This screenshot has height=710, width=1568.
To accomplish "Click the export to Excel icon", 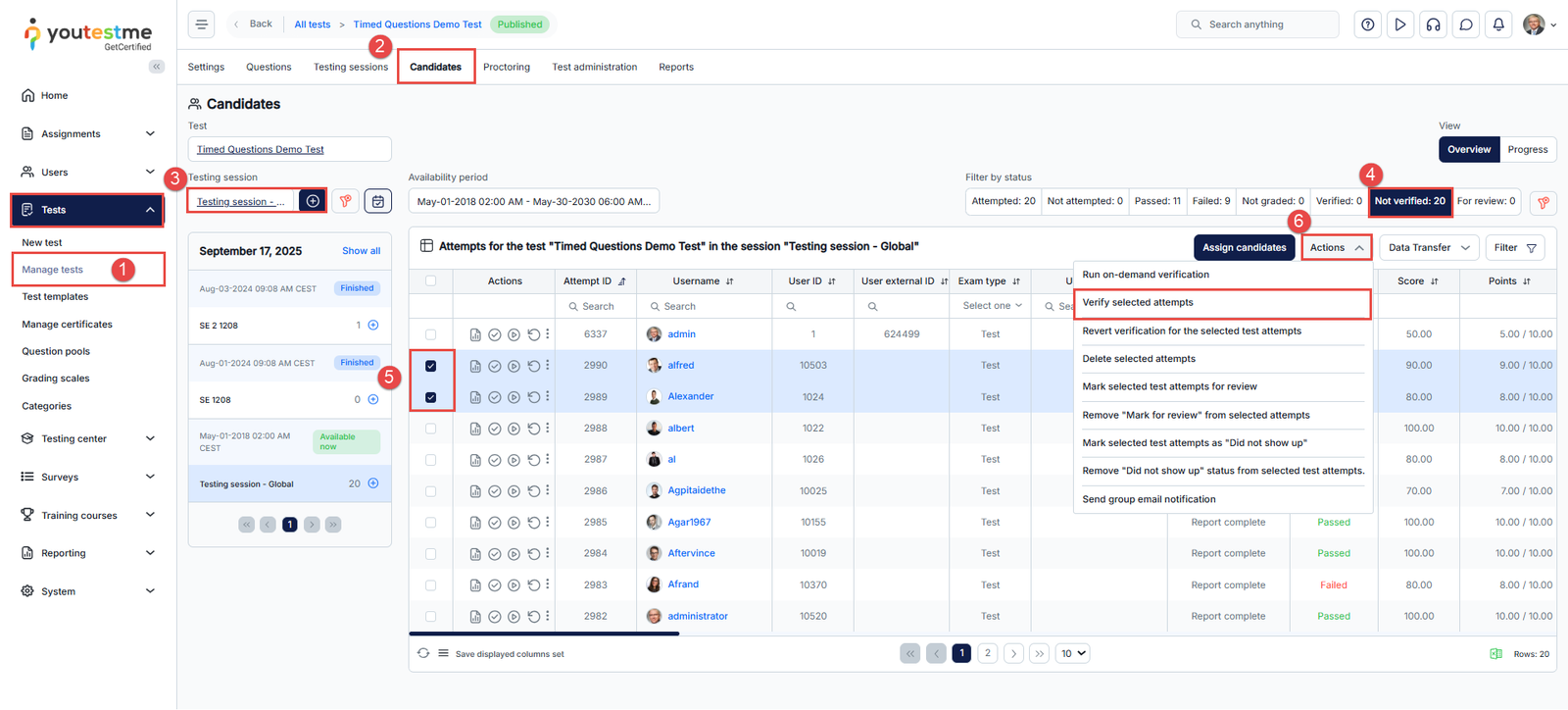I will 1495,654.
